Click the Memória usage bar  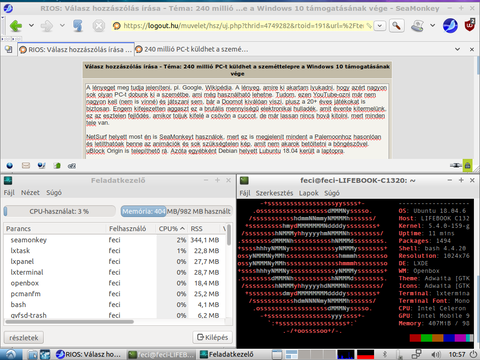[176, 211]
